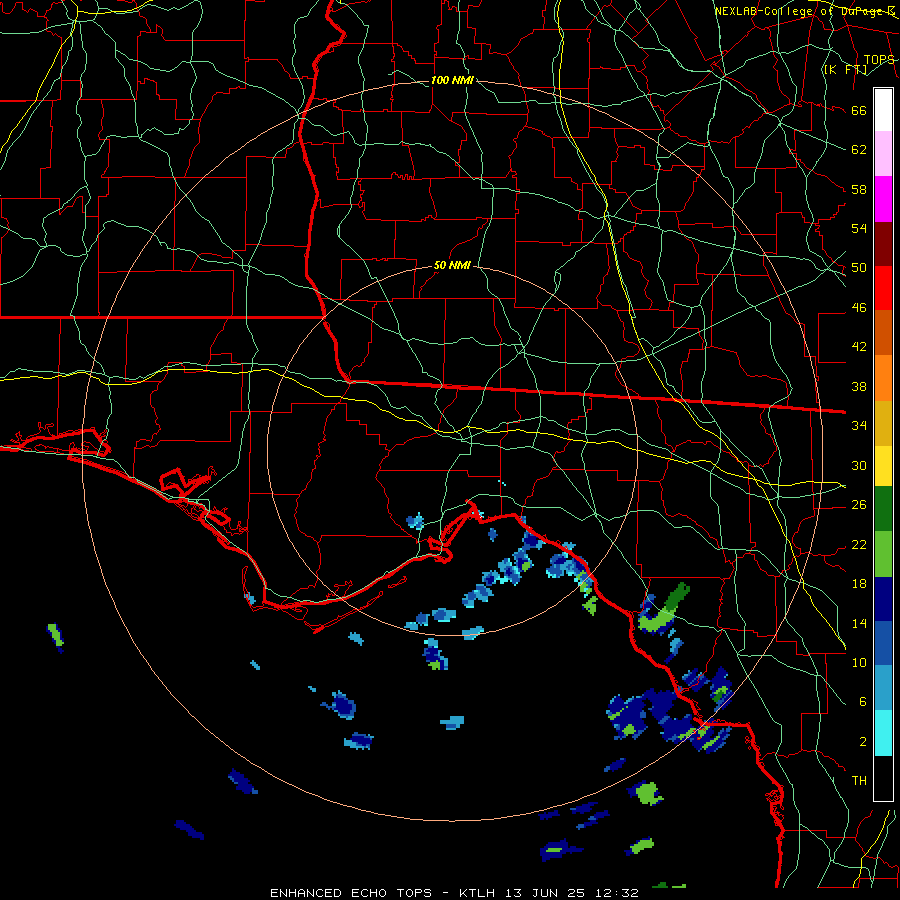Image resolution: width=900 pixels, height=900 pixels.
Task: Click the '22' legend value
Action: [x=859, y=544]
